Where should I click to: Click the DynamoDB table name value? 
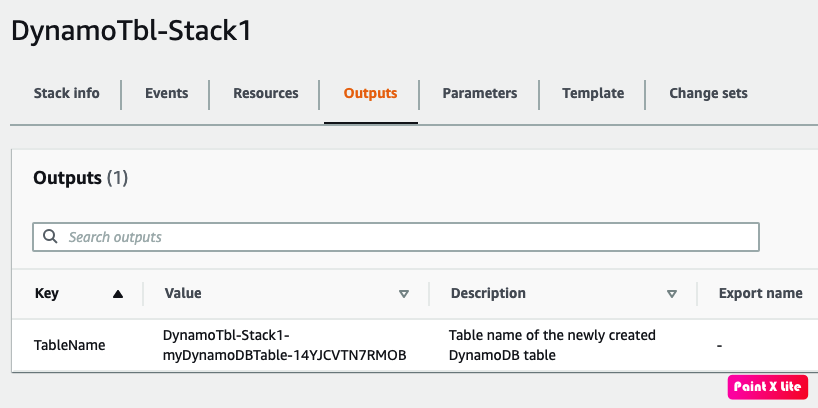coord(285,345)
